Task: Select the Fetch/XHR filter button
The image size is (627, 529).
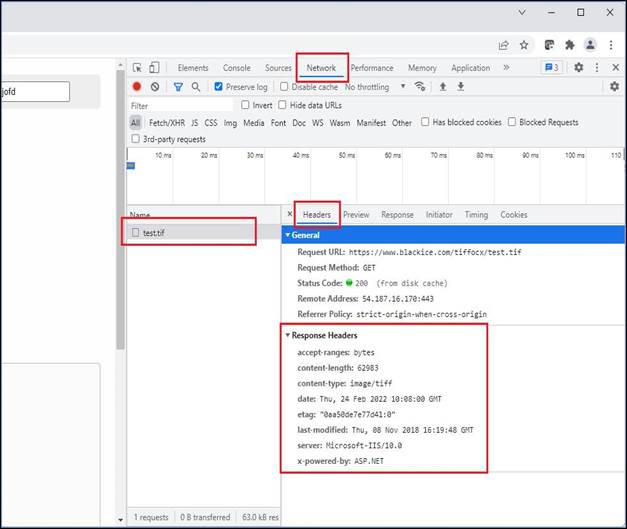Action: pyautogui.click(x=166, y=123)
